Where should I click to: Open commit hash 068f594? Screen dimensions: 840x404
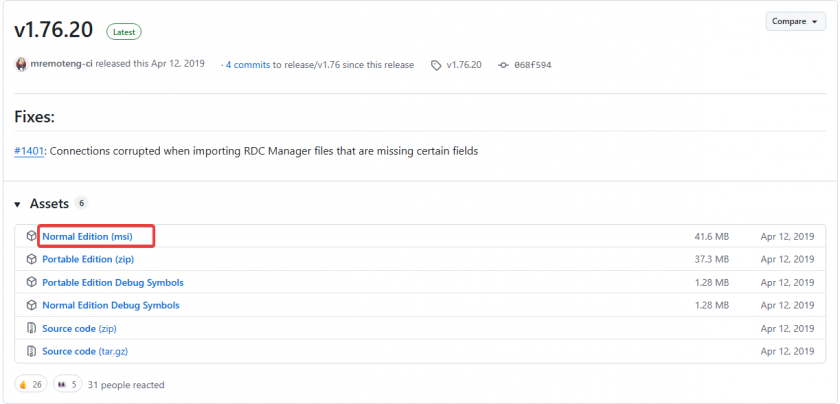534,65
